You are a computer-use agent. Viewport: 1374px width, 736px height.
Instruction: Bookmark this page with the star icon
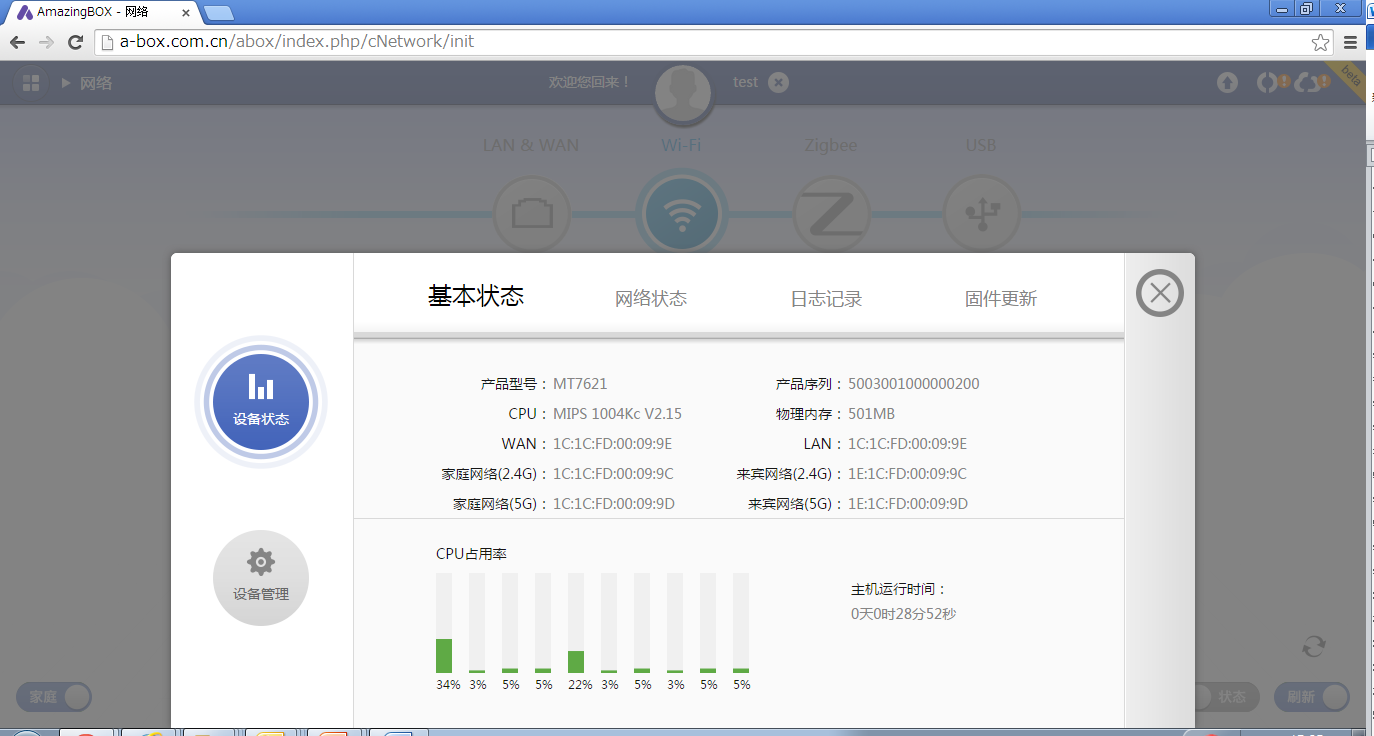click(1320, 42)
